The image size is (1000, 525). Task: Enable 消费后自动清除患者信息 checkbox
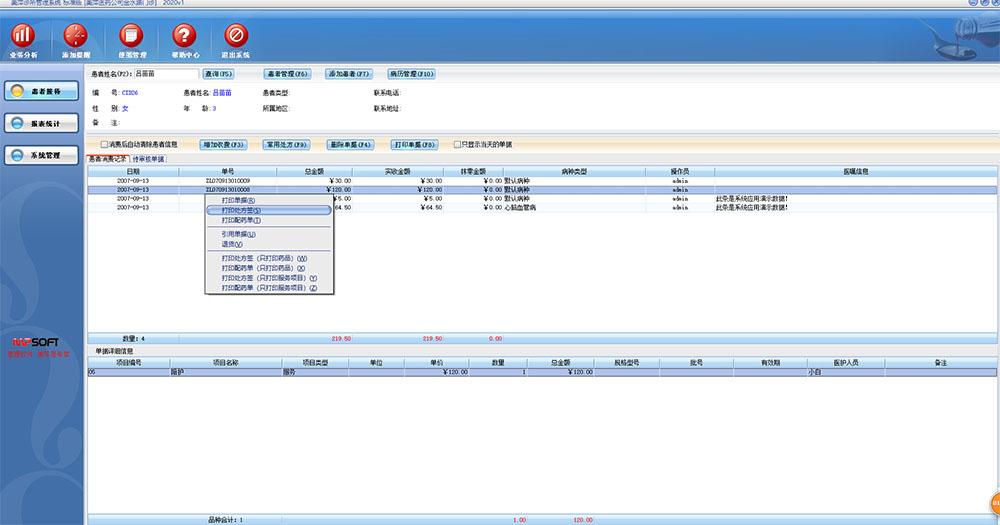click(x=104, y=144)
